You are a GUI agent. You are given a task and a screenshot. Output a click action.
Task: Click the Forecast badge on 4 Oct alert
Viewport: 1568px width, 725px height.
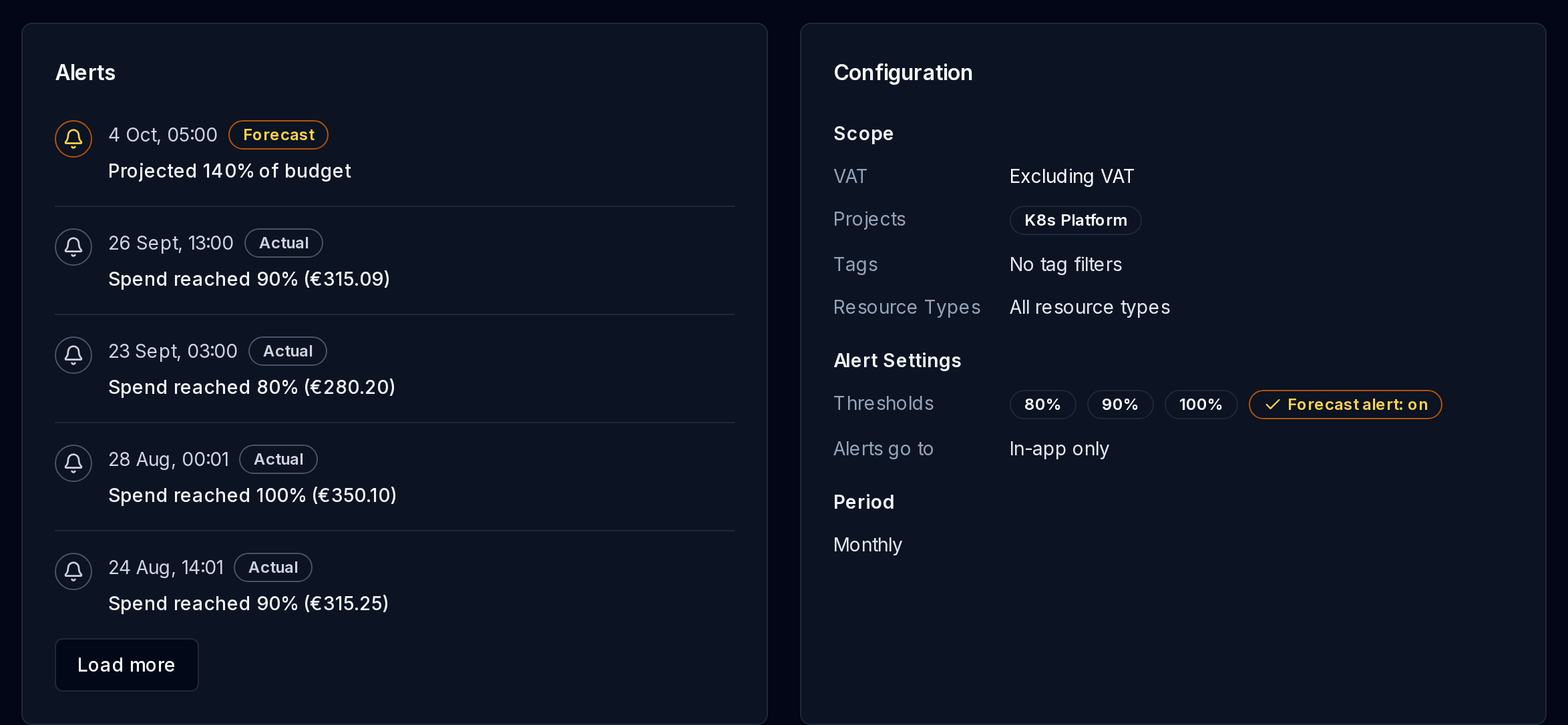click(278, 135)
